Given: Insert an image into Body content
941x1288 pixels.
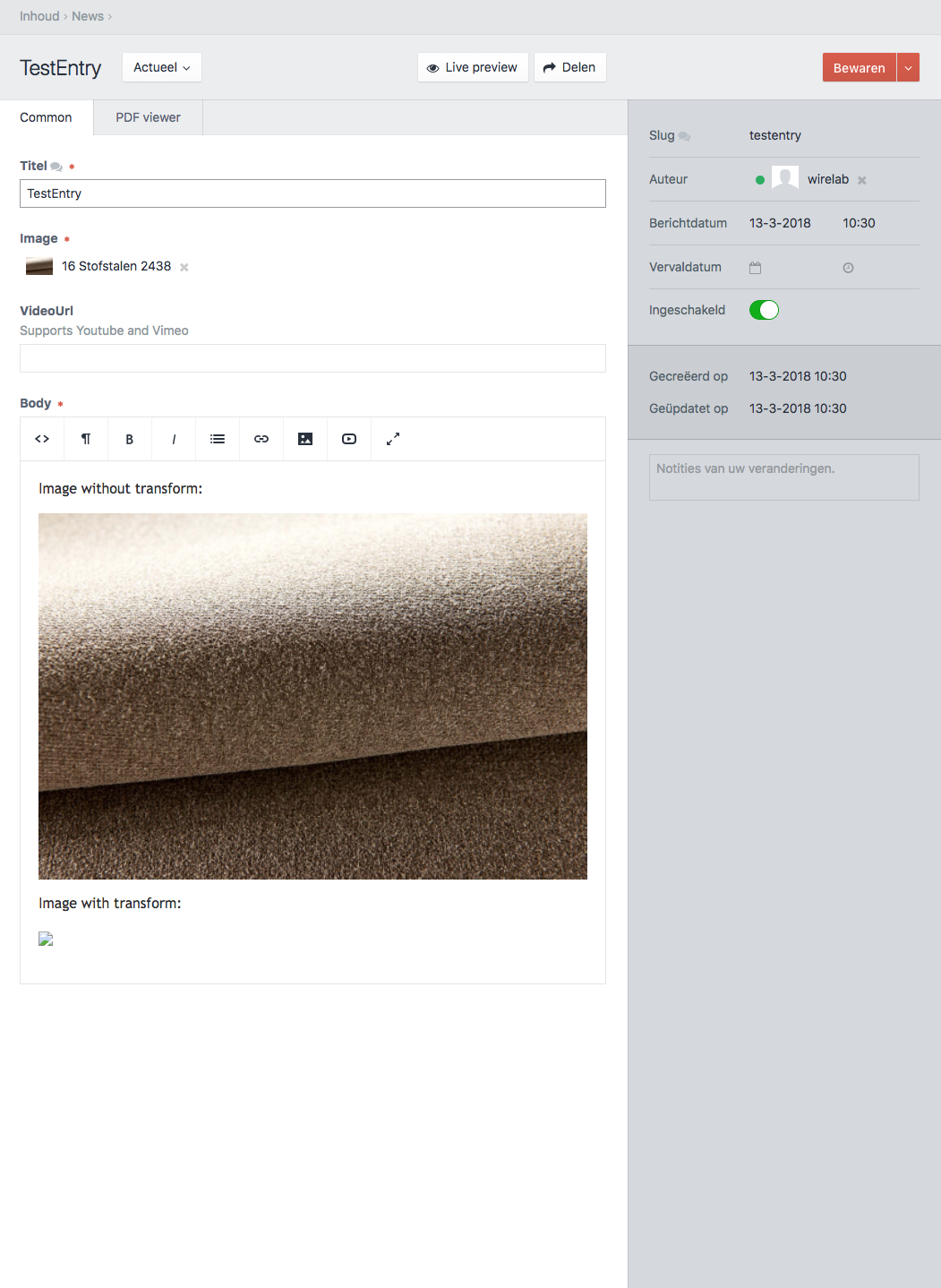Looking at the screenshot, I should coord(304,439).
